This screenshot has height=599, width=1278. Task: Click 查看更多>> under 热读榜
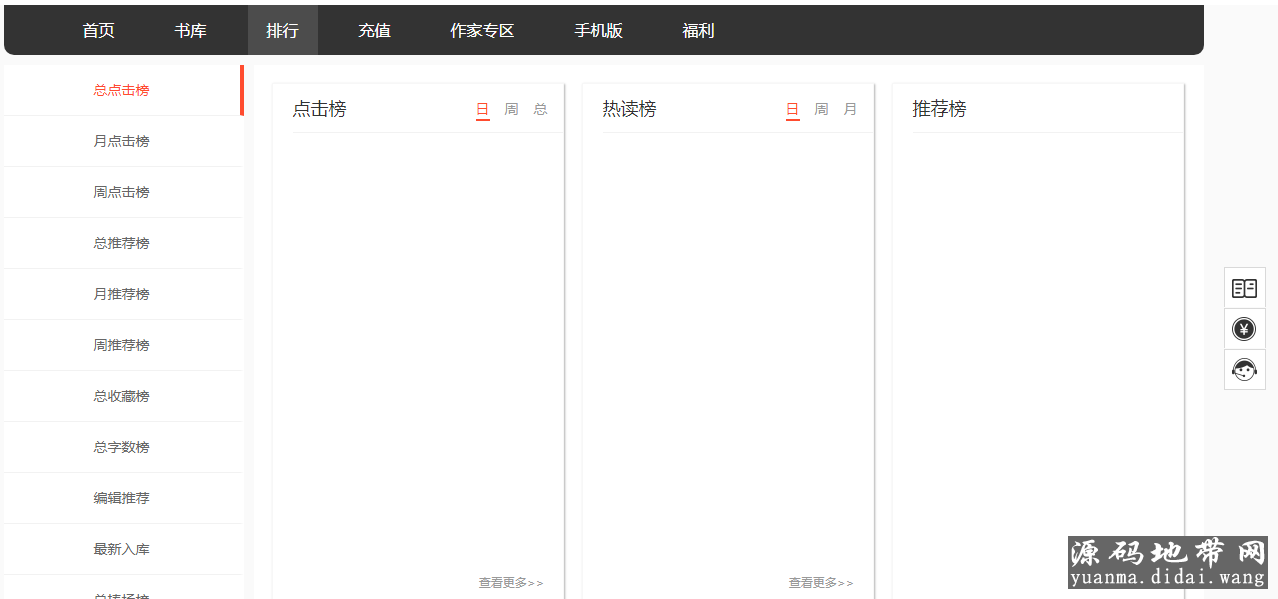(821, 583)
